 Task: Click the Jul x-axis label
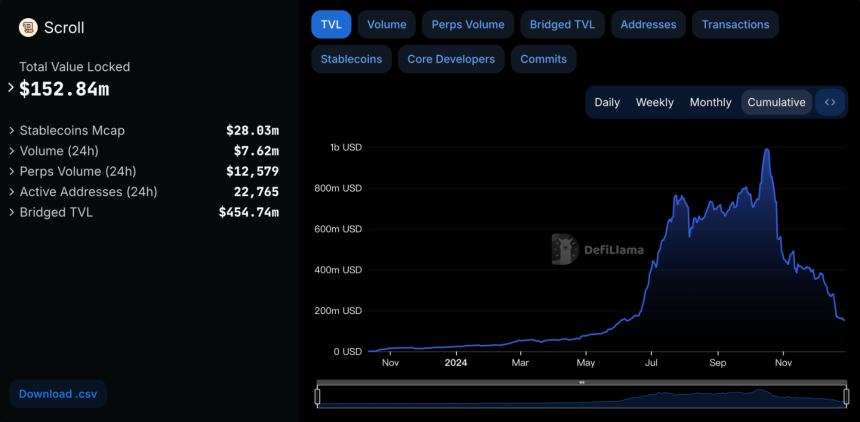[651, 363]
